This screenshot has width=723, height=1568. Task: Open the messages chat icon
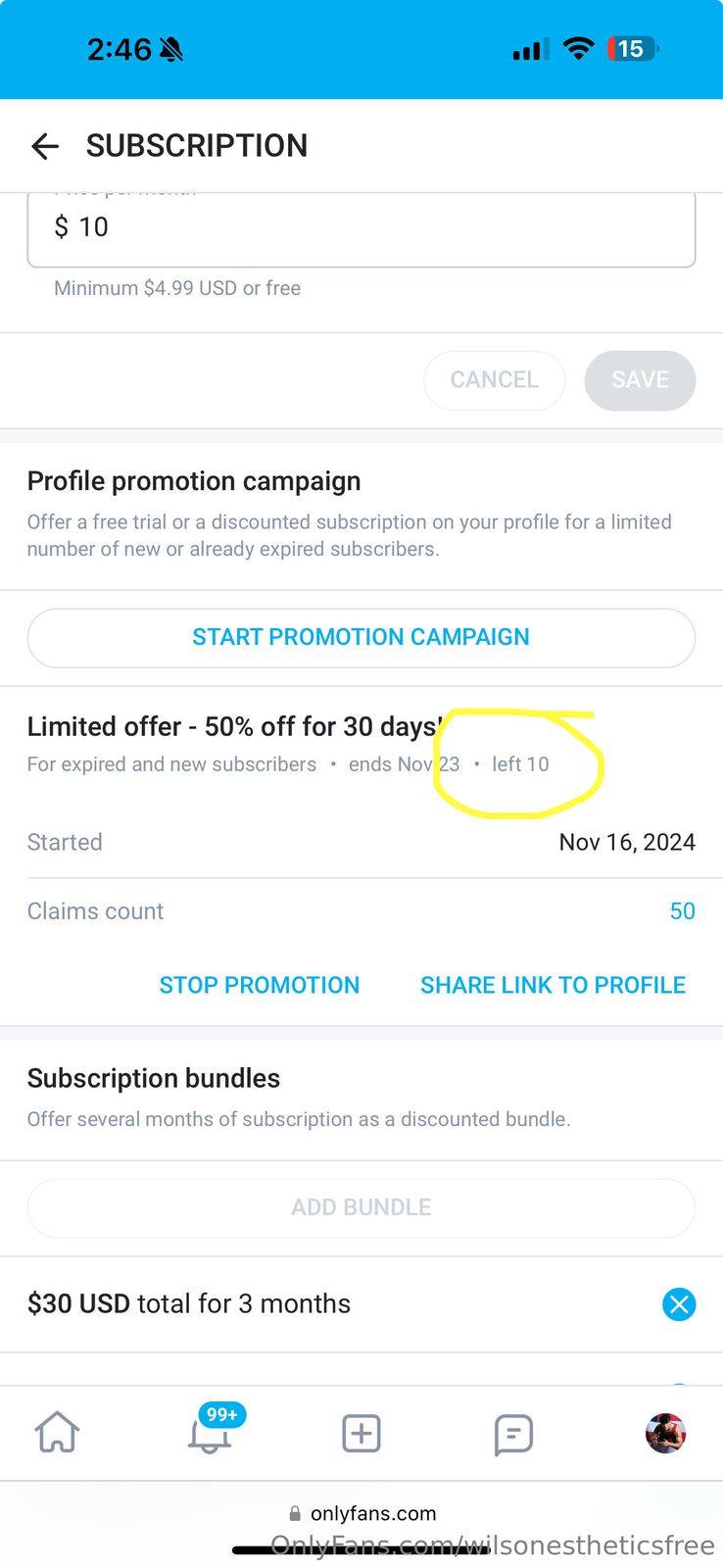pos(513,1434)
